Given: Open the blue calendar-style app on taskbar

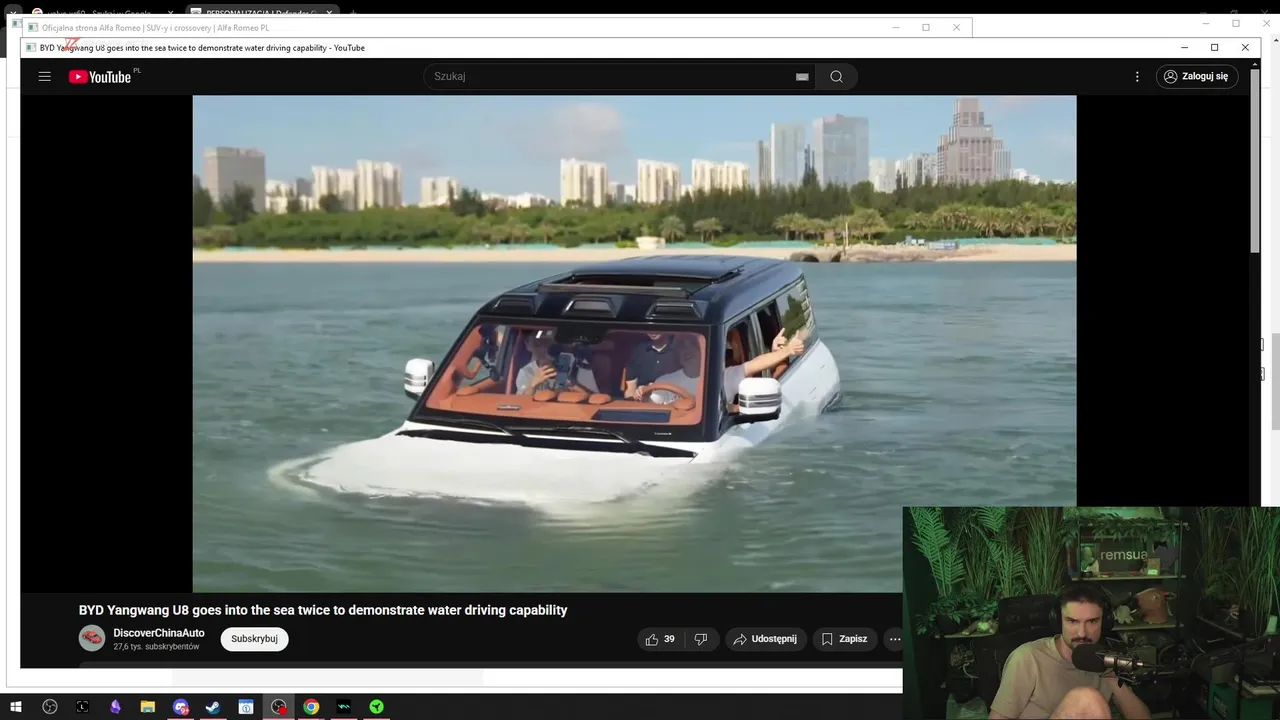Looking at the screenshot, I should 246,707.
